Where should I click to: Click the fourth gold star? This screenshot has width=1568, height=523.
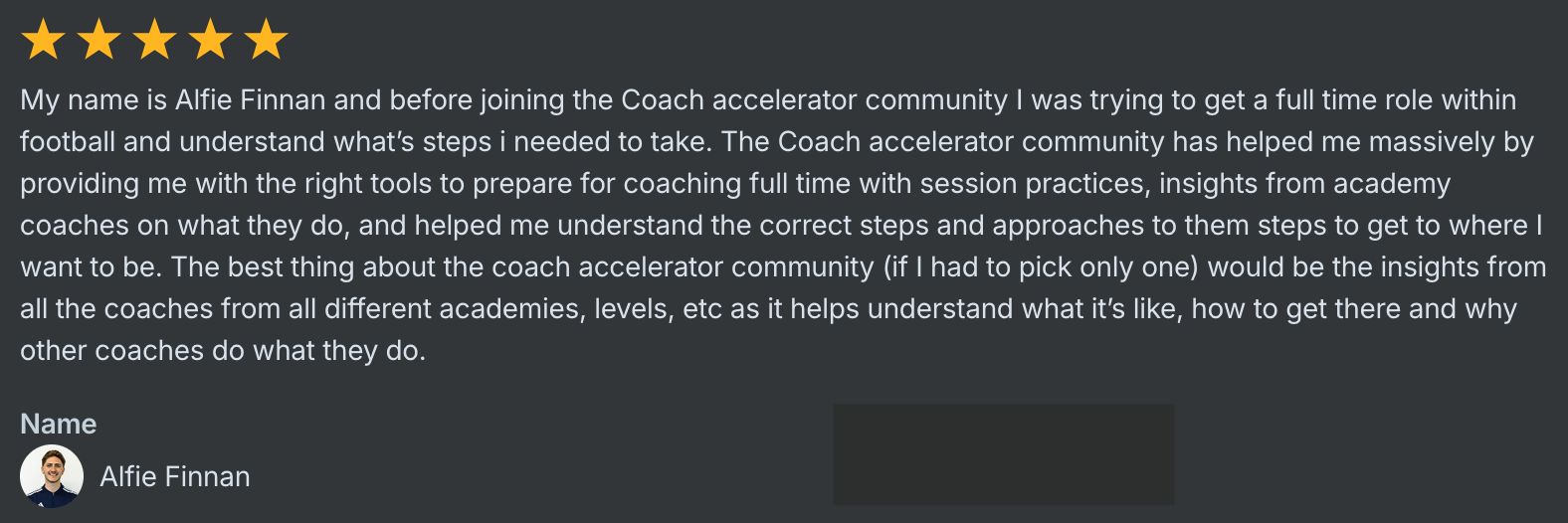pos(210,41)
